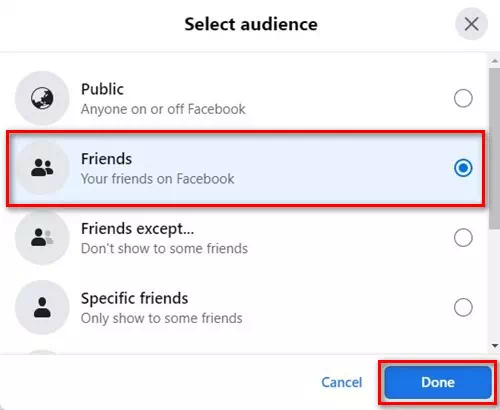Cancel the audience selection

(342, 382)
